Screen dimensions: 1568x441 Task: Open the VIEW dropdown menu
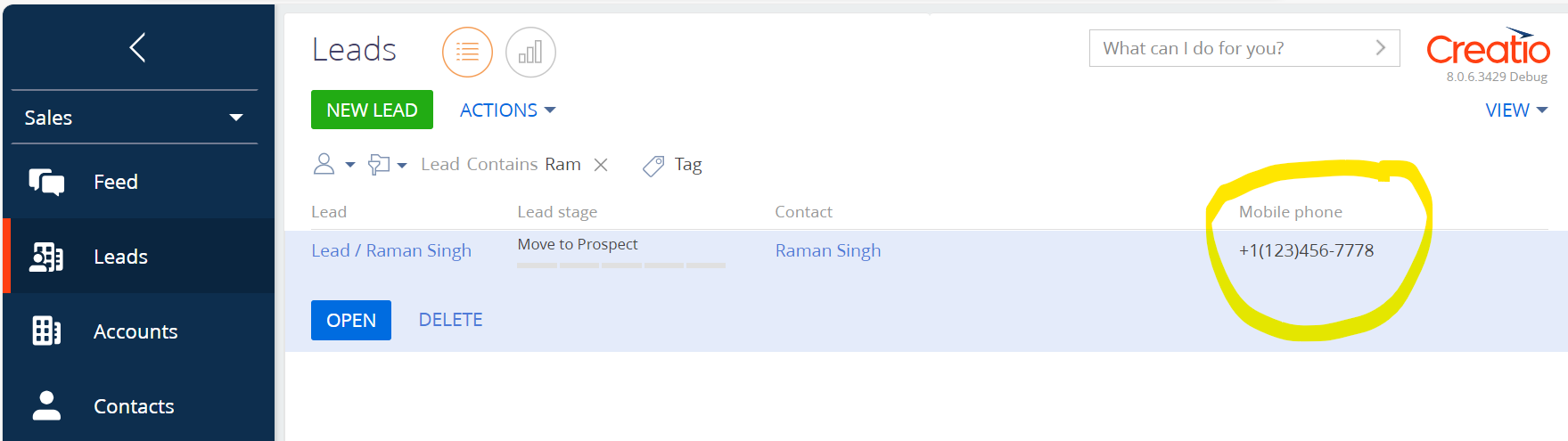[x=1516, y=110]
